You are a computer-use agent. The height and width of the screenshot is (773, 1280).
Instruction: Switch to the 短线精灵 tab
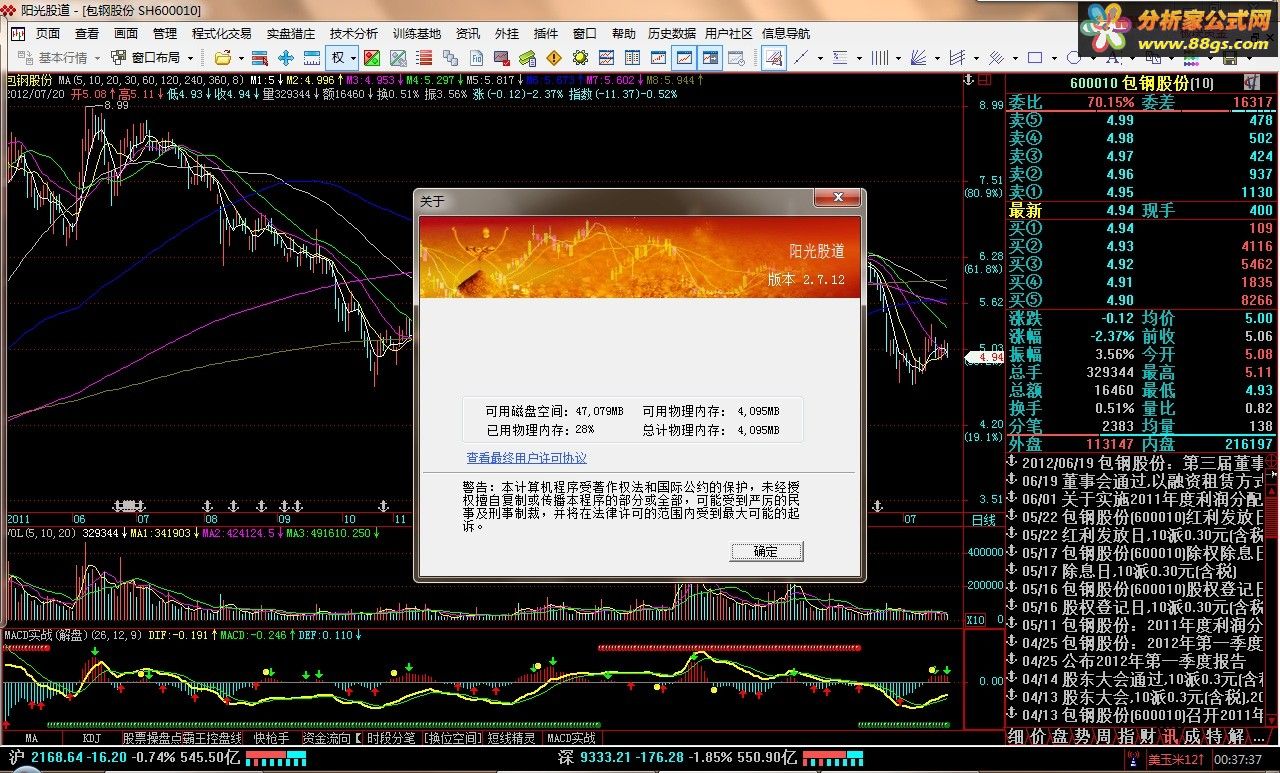pos(512,738)
